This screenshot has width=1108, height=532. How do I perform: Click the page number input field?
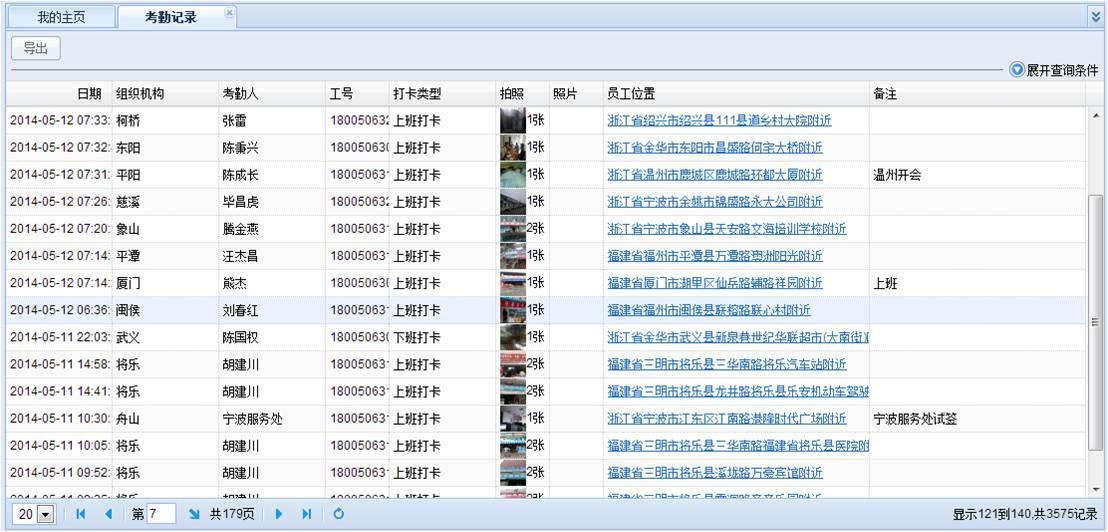[x=160, y=514]
